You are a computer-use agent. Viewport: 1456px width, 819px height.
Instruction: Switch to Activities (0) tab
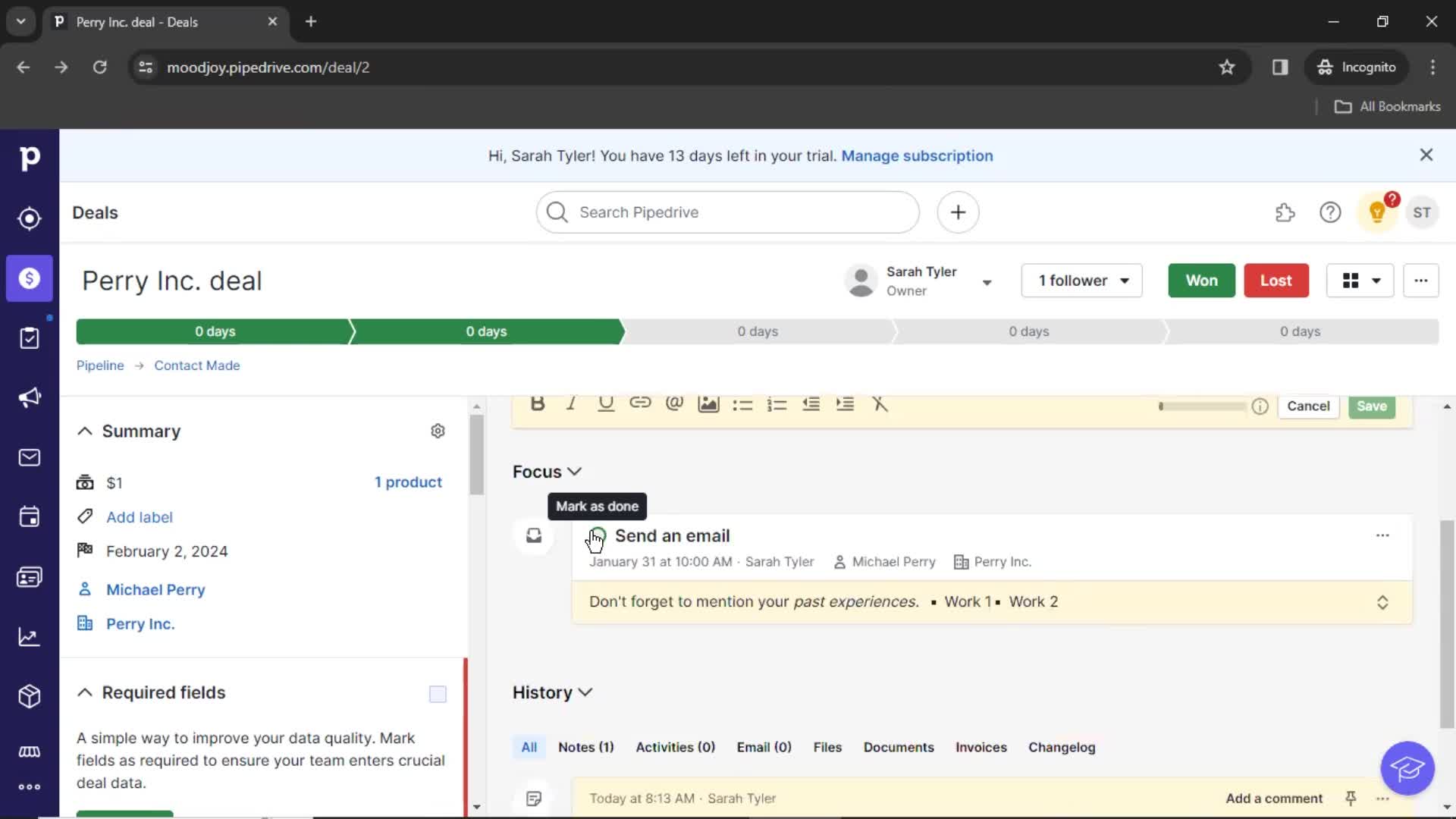[676, 747]
